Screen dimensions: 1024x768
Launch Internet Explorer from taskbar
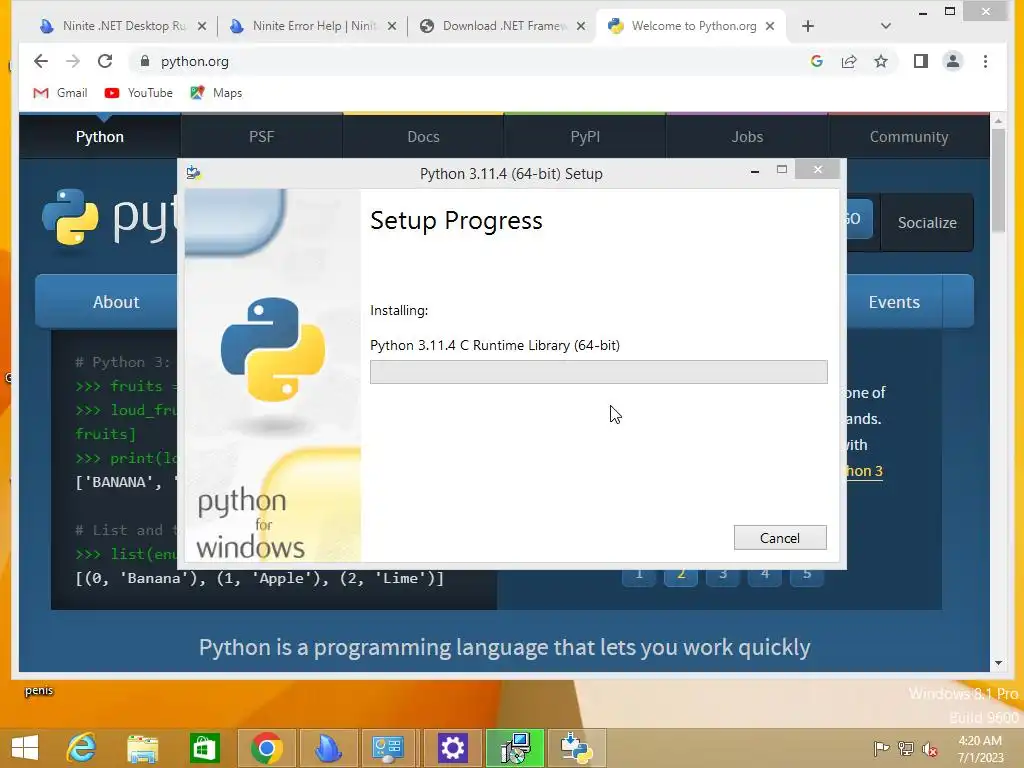click(x=82, y=748)
